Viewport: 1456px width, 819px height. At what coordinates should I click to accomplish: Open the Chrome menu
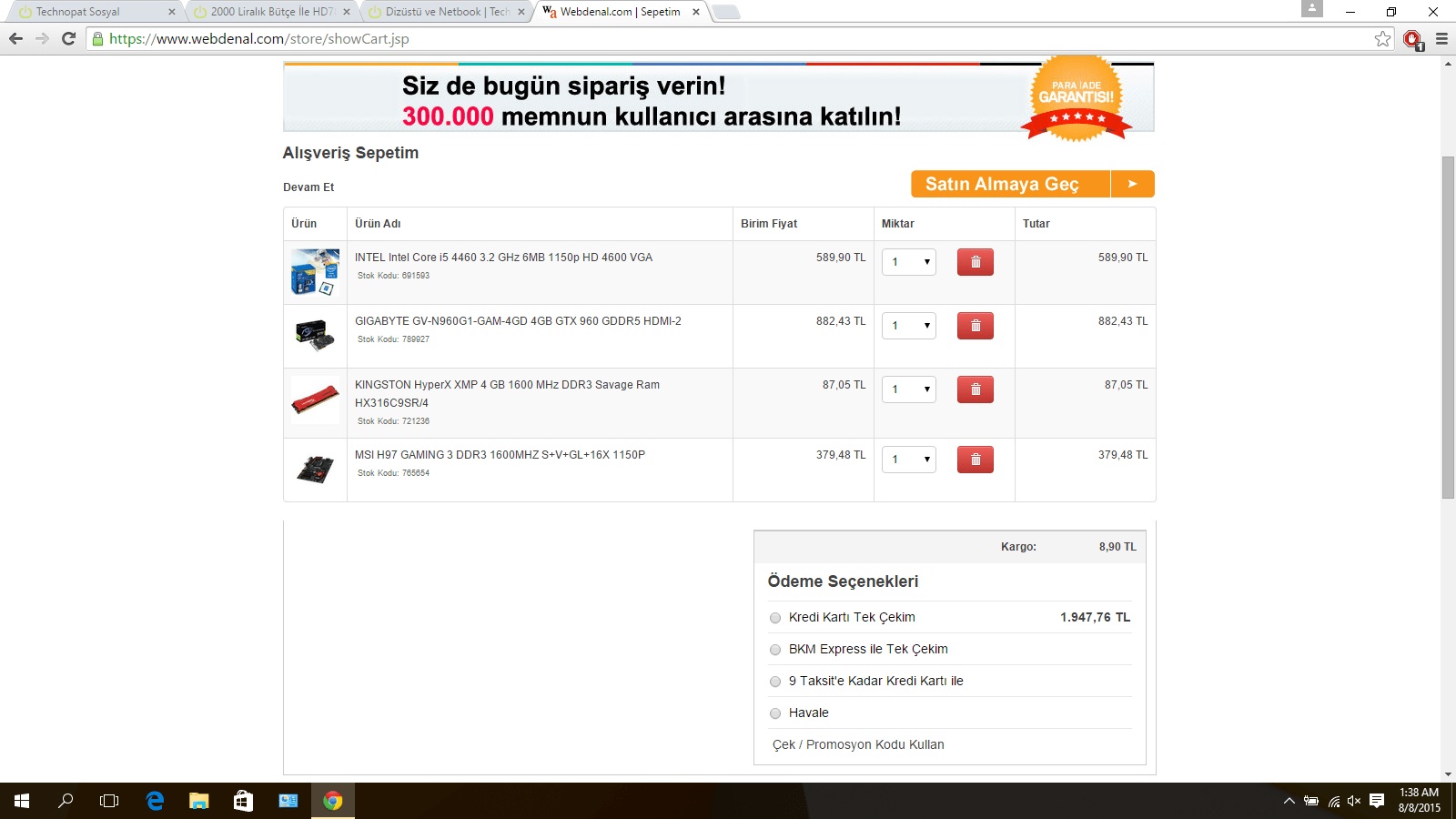point(1441,38)
